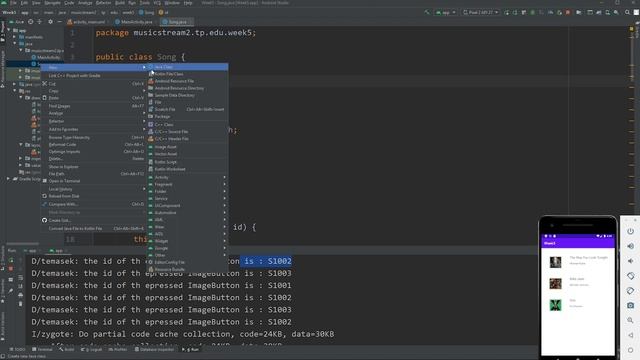Image resolution: width=640 pixels, height=360 pixels.
Task: Open Database Inspector tool window tab
Action: pyautogui.click(x=154, y=349)
